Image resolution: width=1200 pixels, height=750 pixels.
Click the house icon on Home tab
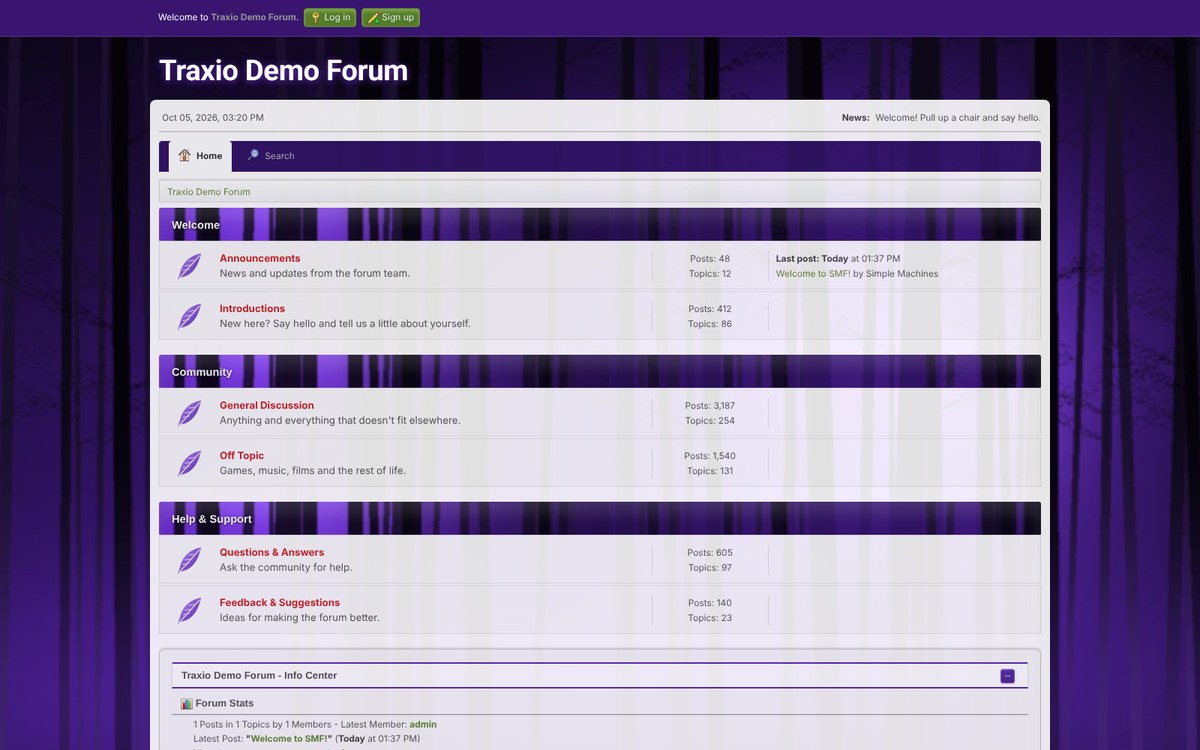click(184, 155)
